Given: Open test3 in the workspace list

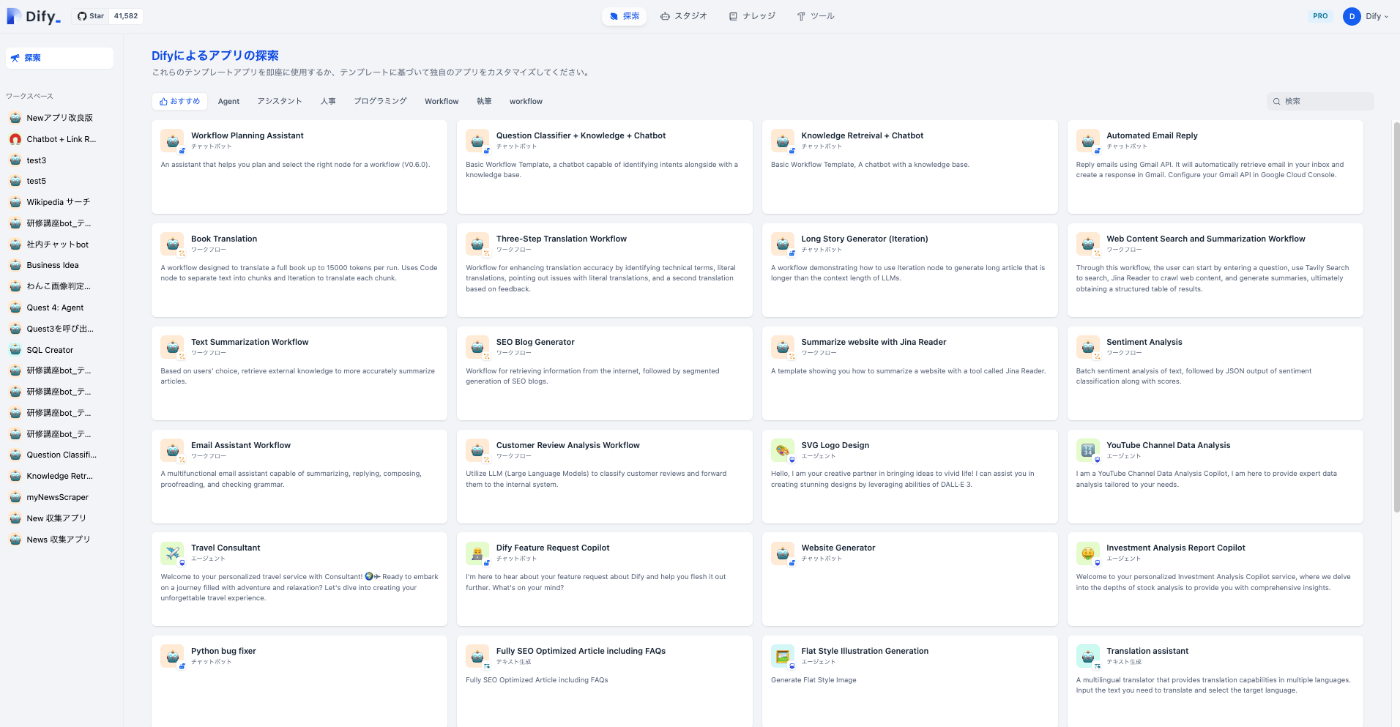Looking at the screenshot, I should (x=59, y=160).
